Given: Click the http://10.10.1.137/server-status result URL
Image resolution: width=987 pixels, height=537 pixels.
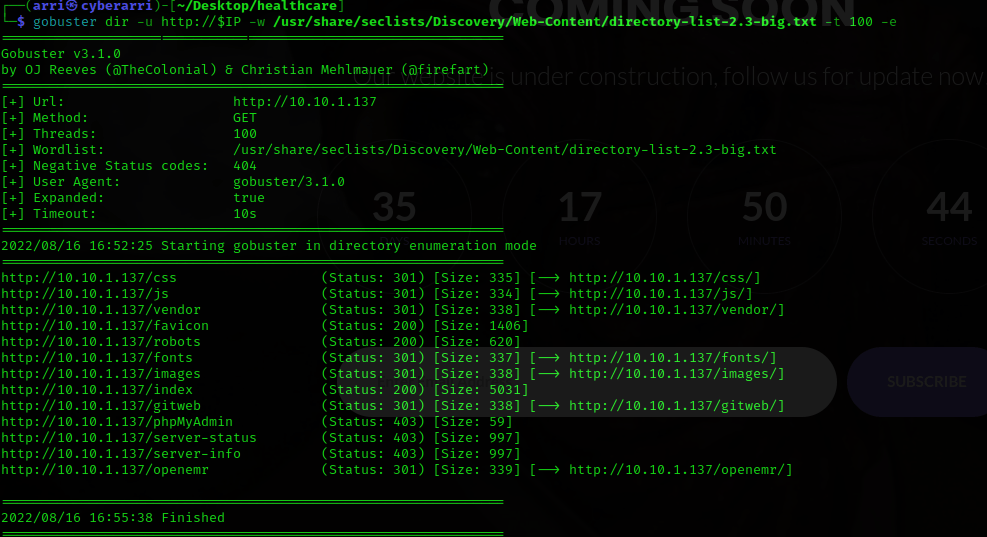Looking at the screenshot, I should coord(128,438).
